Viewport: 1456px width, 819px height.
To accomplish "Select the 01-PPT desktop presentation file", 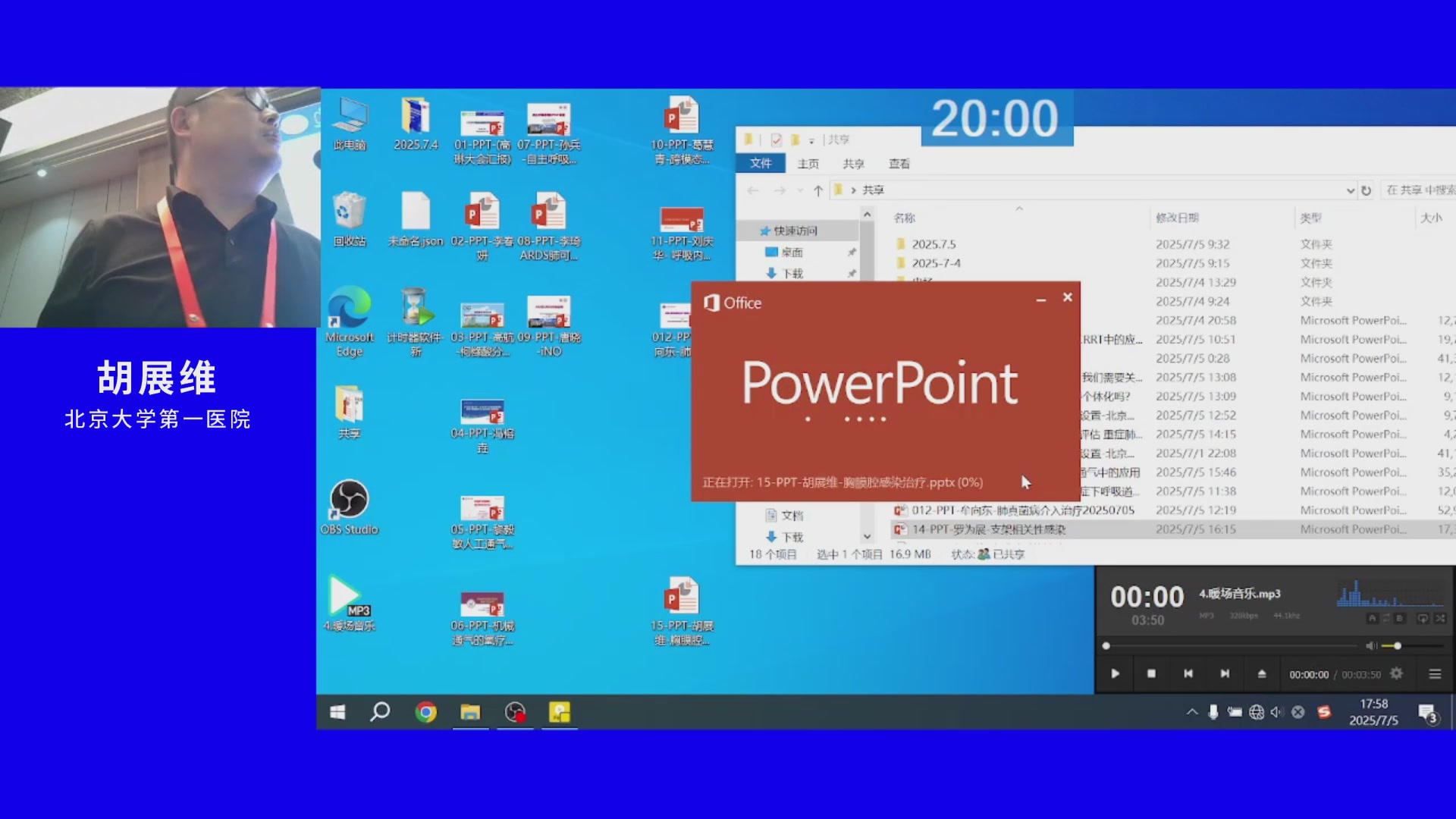I will tap(482, 136).
